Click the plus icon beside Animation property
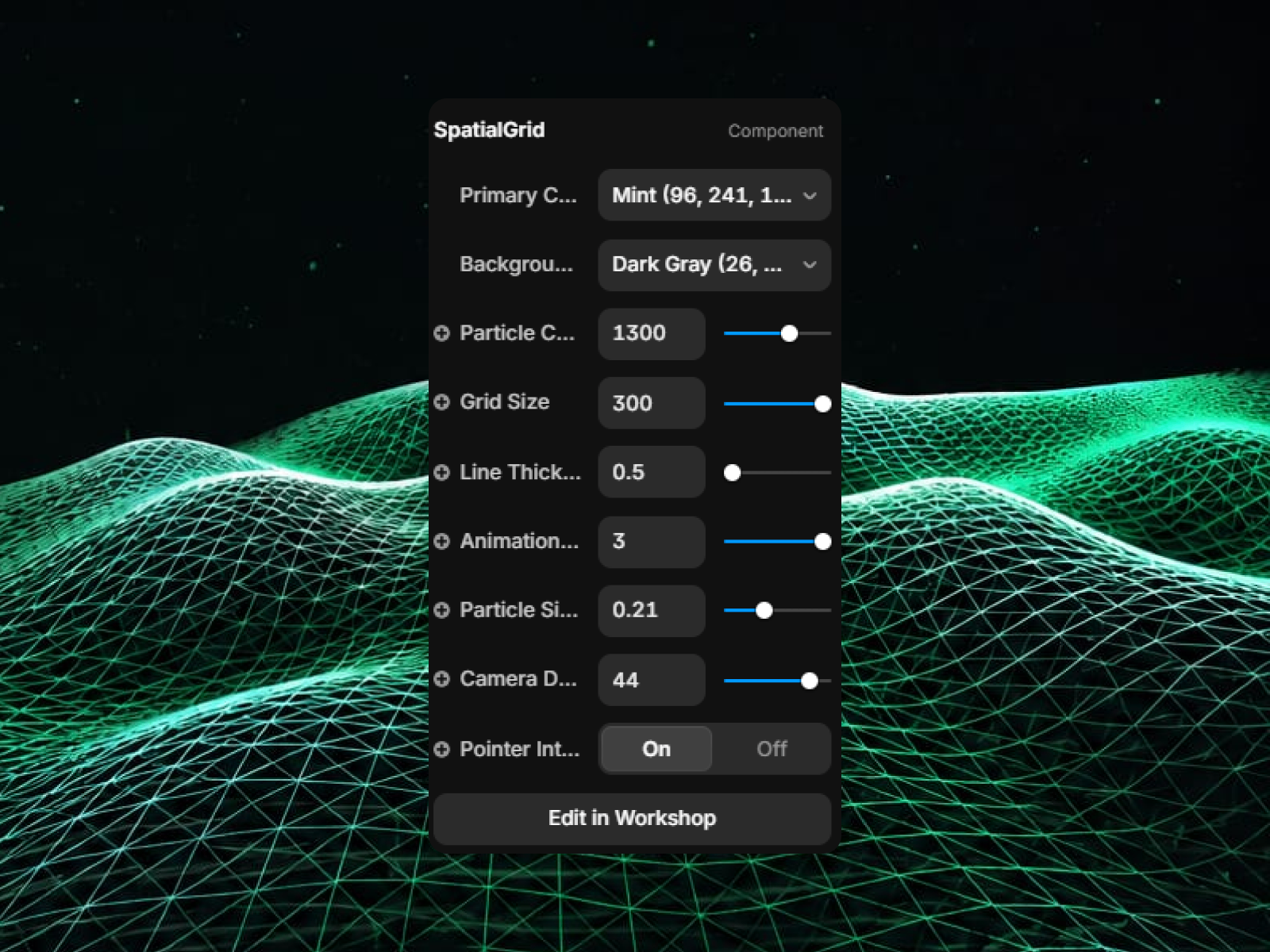Image resolution: width=1270 pixels, height=952 pixels. (x=442, y=541)
